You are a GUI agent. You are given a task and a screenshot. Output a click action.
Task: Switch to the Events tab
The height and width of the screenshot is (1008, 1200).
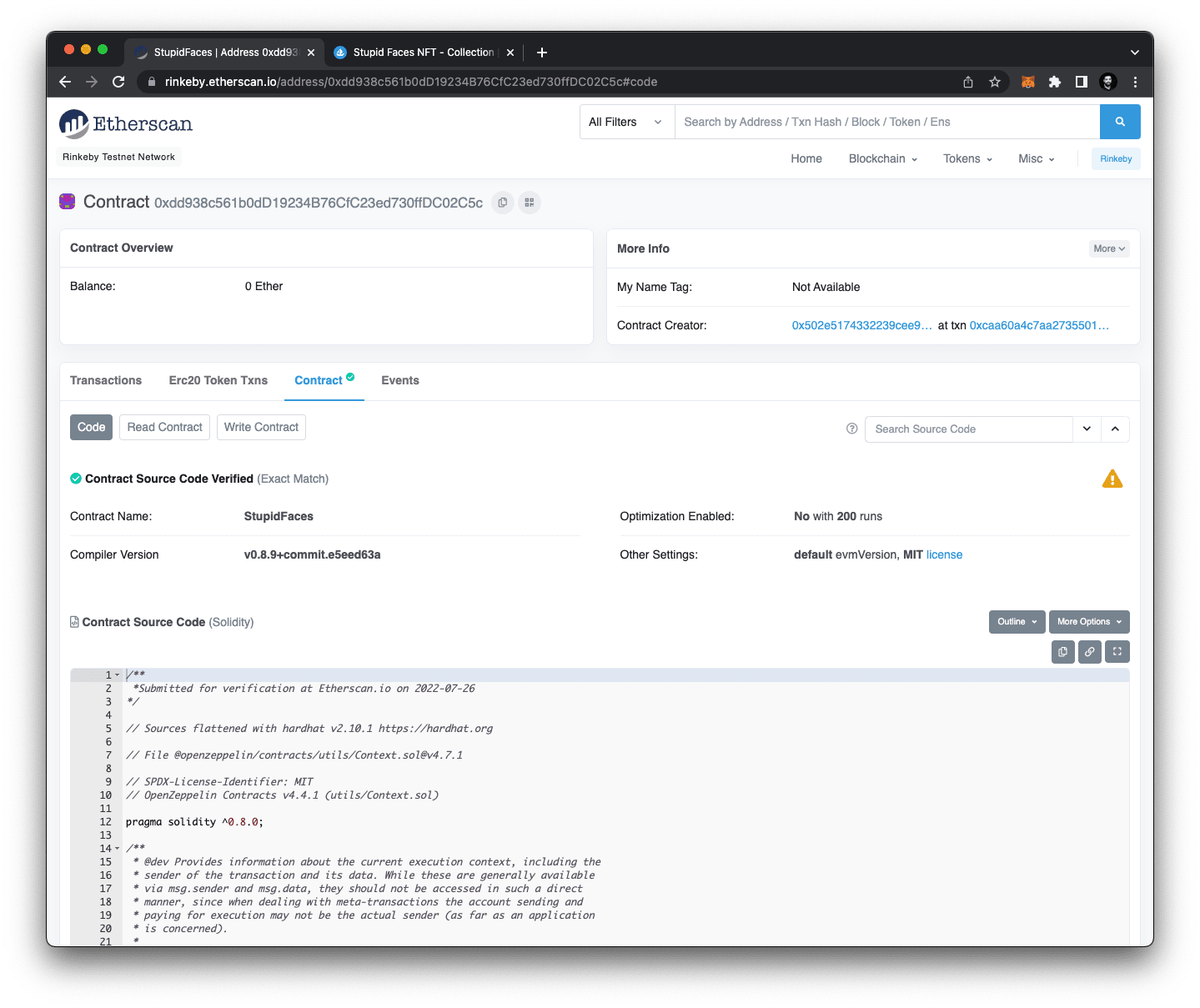click(400, 380)
